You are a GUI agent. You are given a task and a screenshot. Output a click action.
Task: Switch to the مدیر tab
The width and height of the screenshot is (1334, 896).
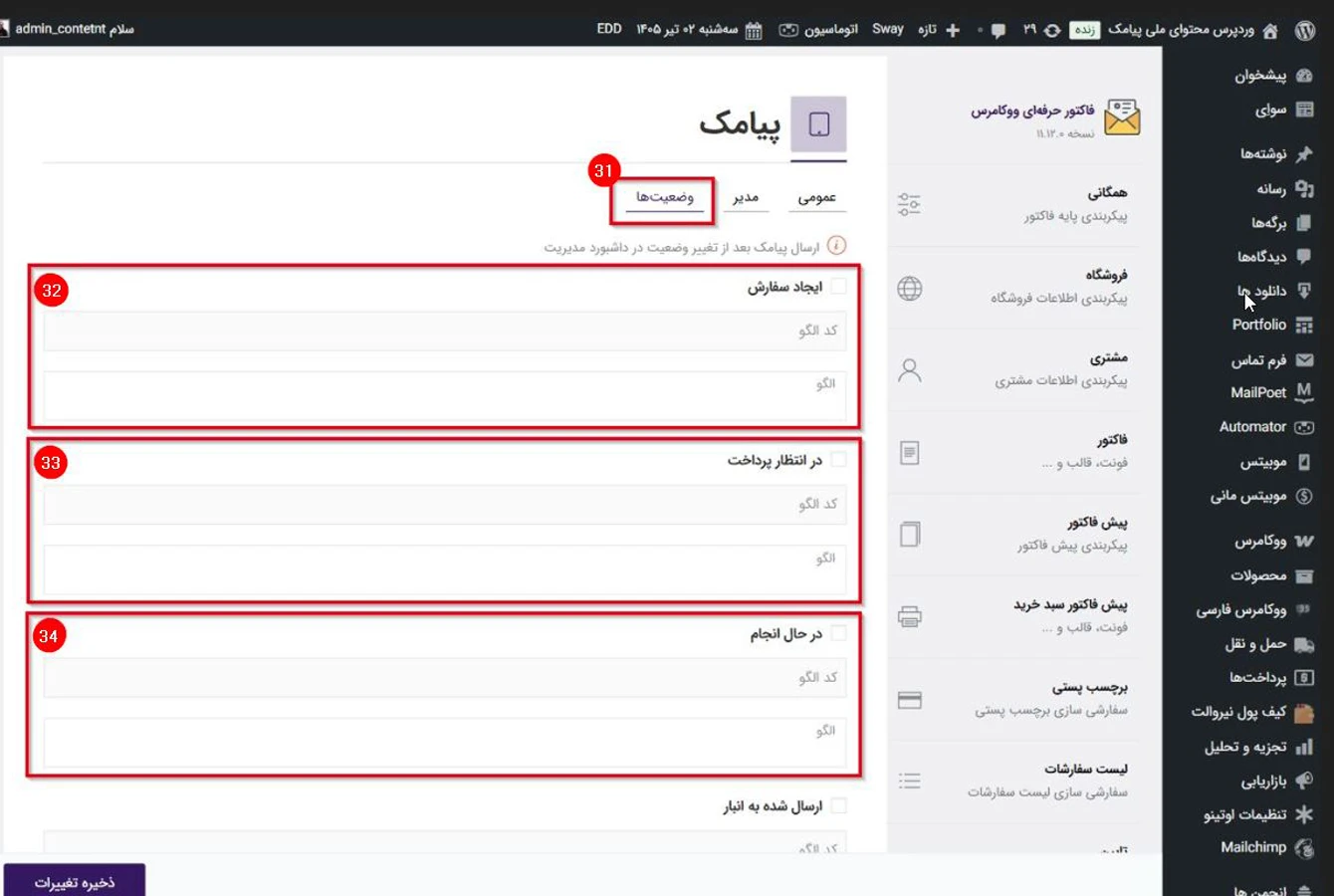(x=746, y=197)
